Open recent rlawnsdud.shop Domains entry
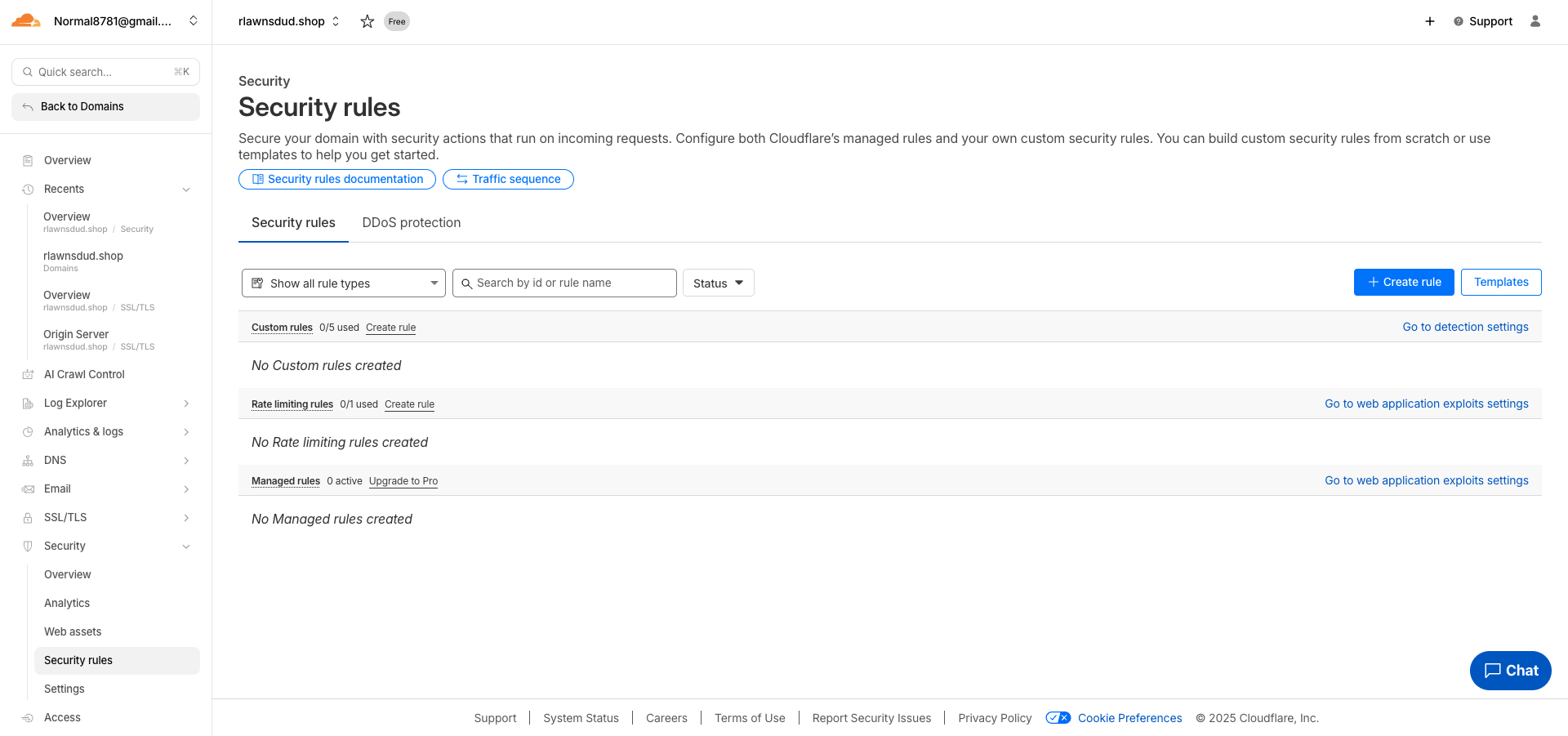Screen dimensions: 1568x736 (x=83, y=261)
